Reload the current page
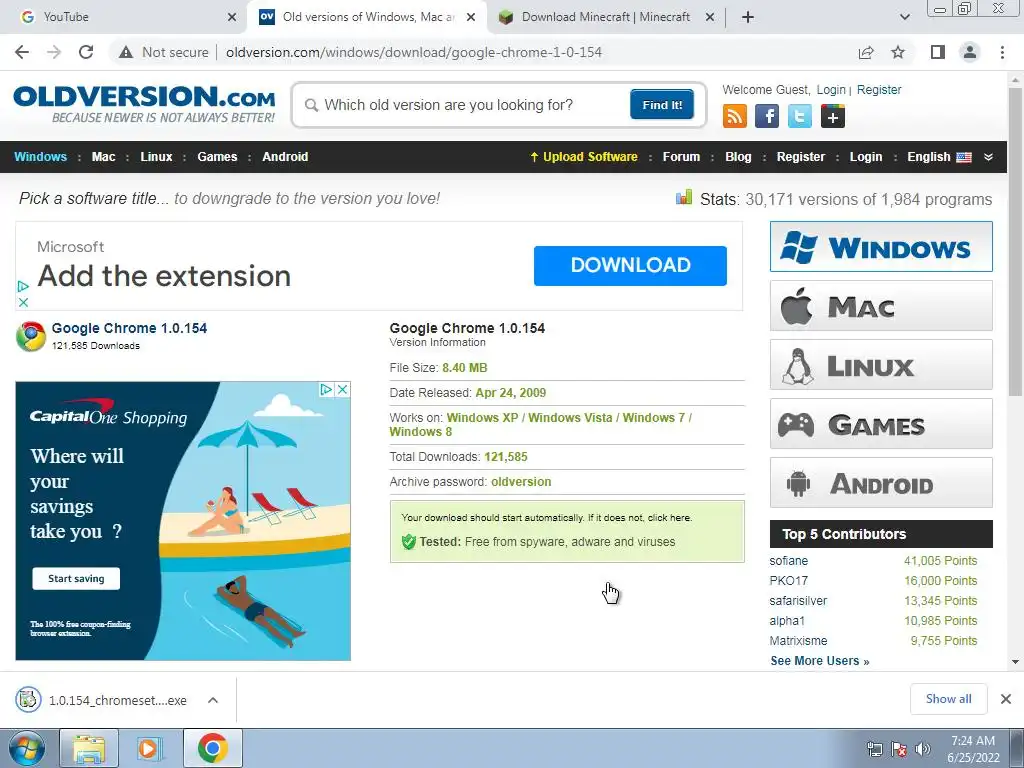 coord(86,52)
